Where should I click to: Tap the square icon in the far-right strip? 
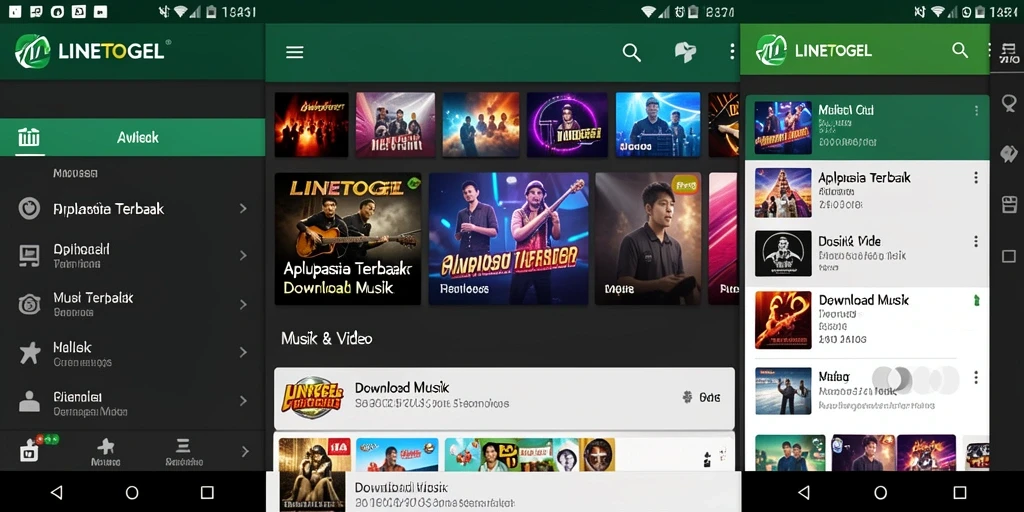coord(1009,256)
